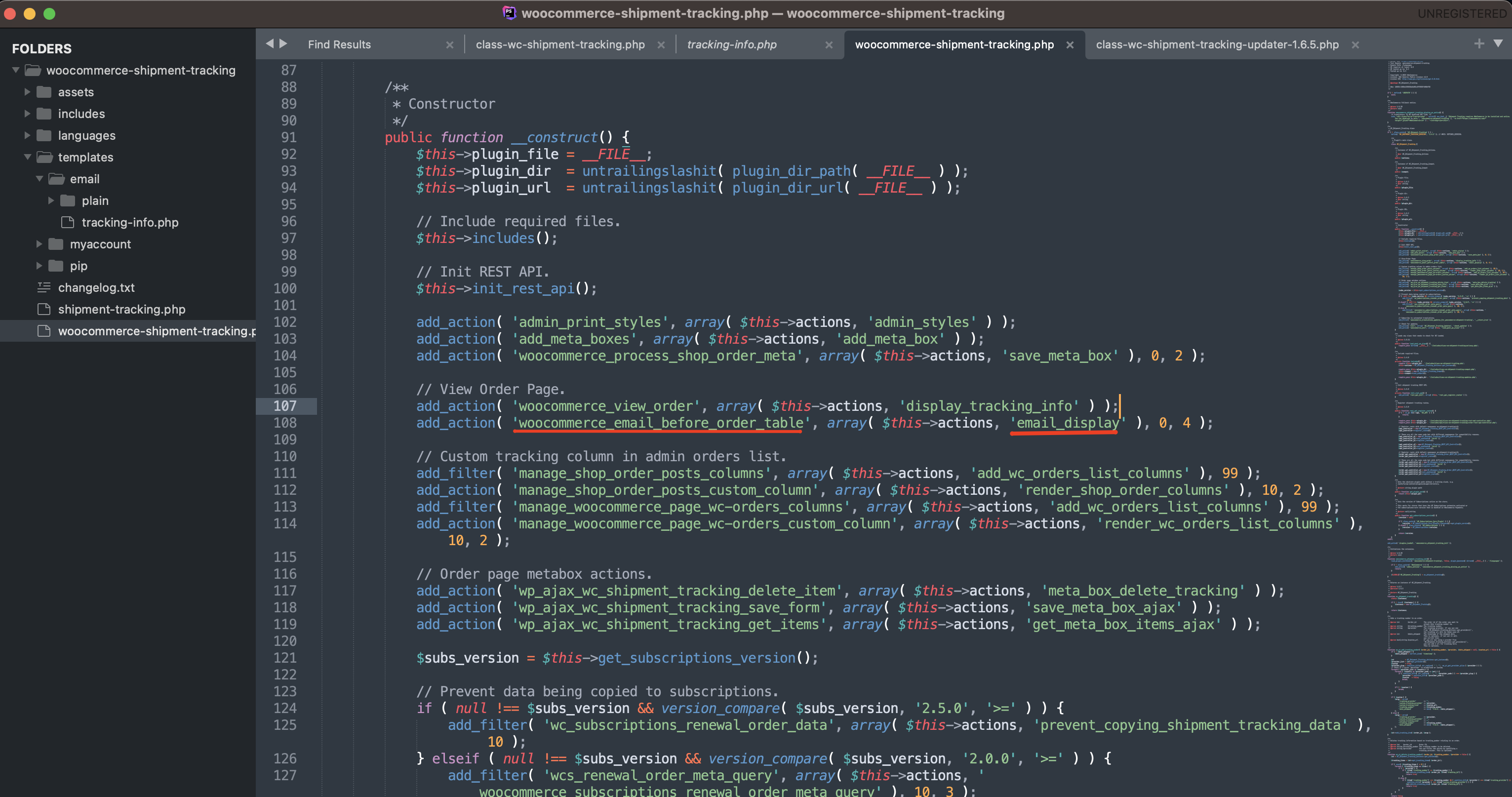This screenshot has height=797, width=1512.
Task: Select woocommerce-shipment-tracking.php in the sidebar
Action: 157,331
